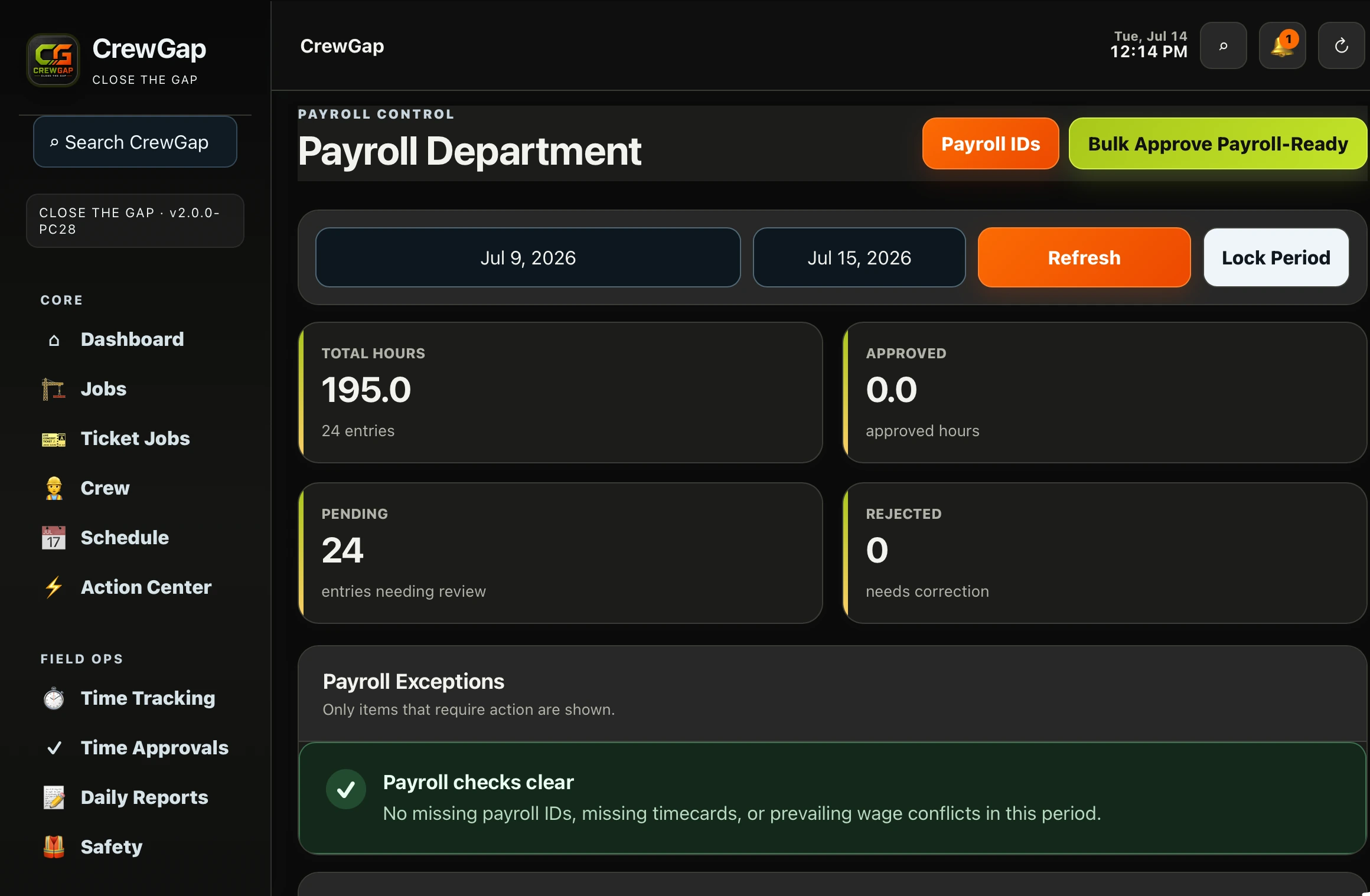
Task: Click the Tue, Jul 14 12:14 PM clock
Action: pos(1149,45)
